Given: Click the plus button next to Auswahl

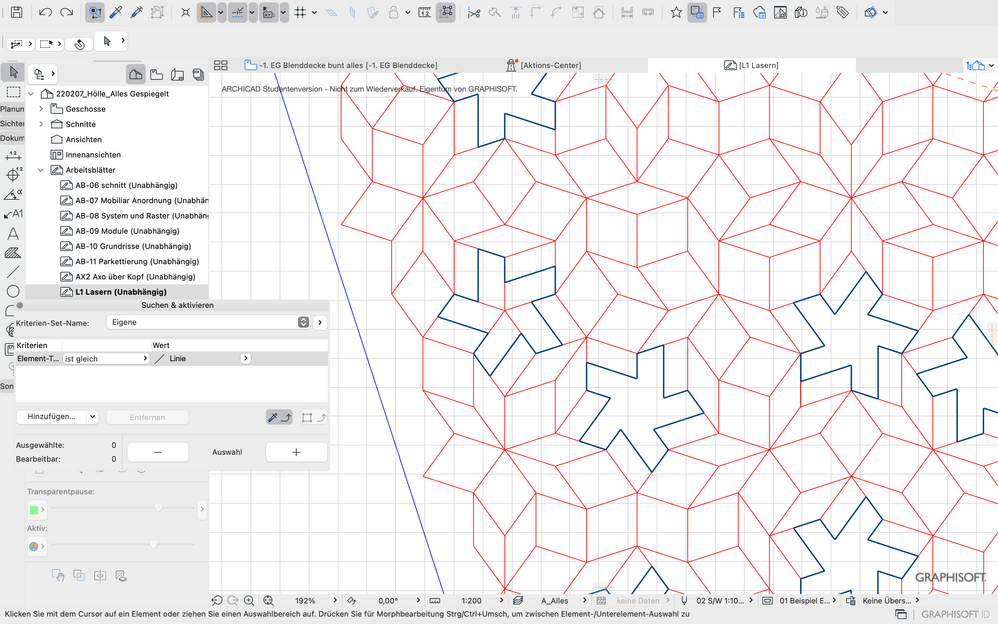Looking at the screenshot, I should [296, 452].
